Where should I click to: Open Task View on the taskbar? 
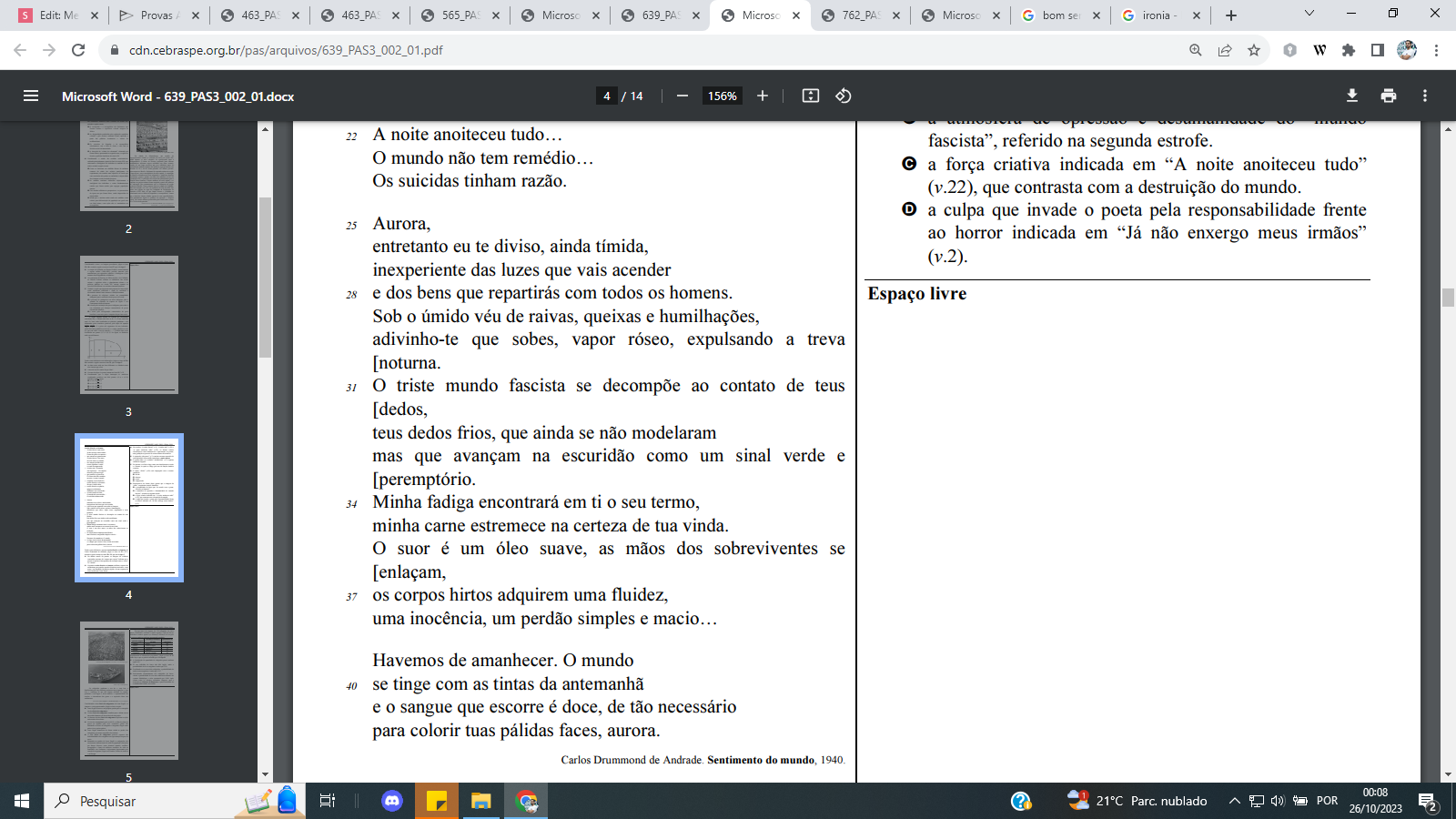pyautogui.click(x=328, y=801)
